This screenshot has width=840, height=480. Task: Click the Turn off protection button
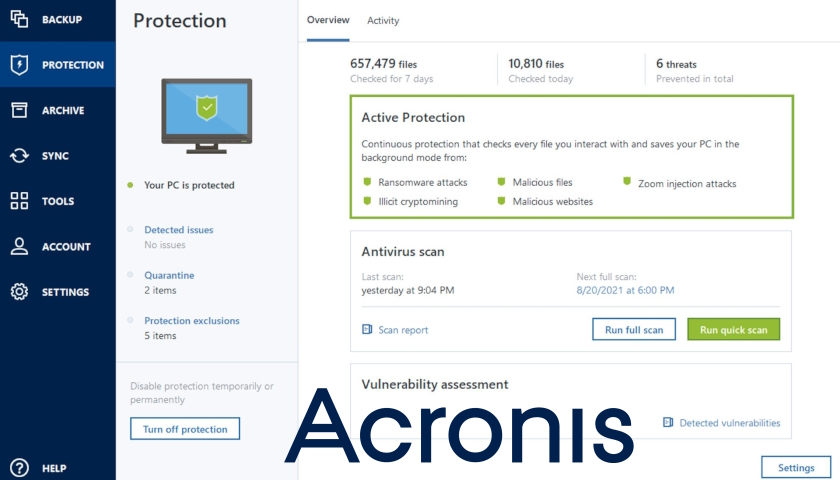[185, 429]
